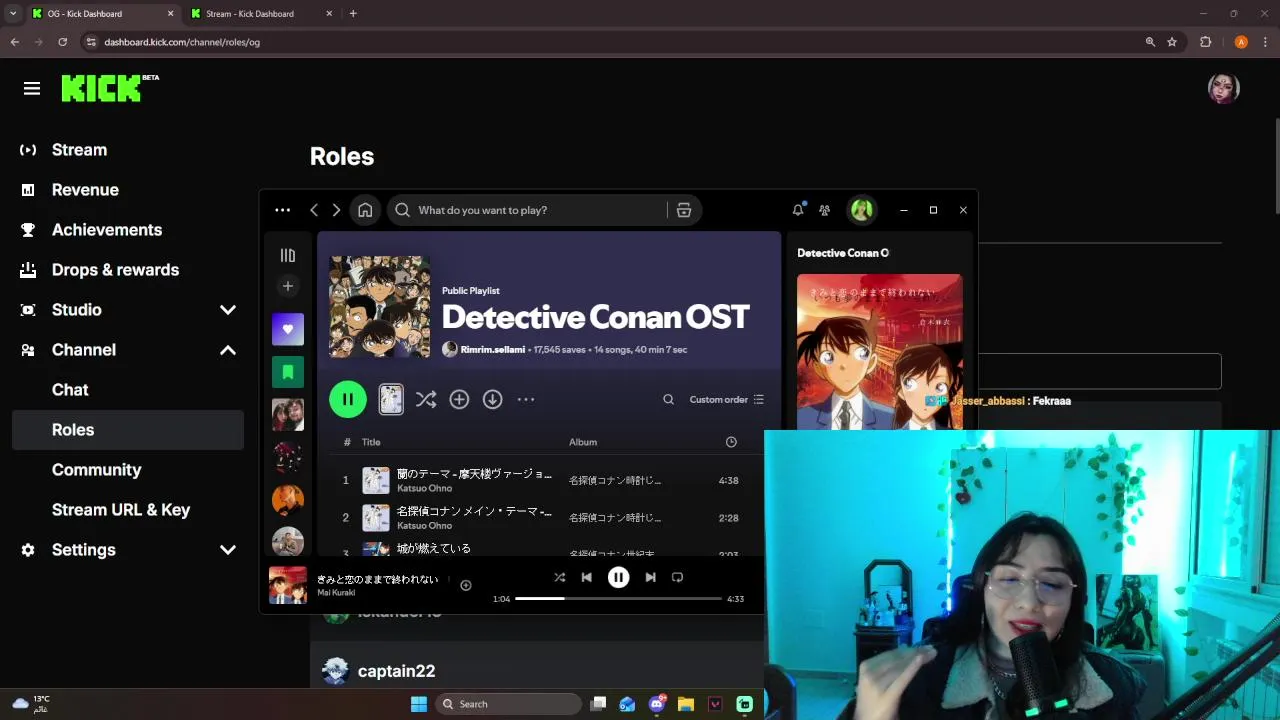Image resolution: width=1280 pixels, height=720 pixels.
Task: Open Liked Songs in Spotify sidebar
Action: [288, 329]
